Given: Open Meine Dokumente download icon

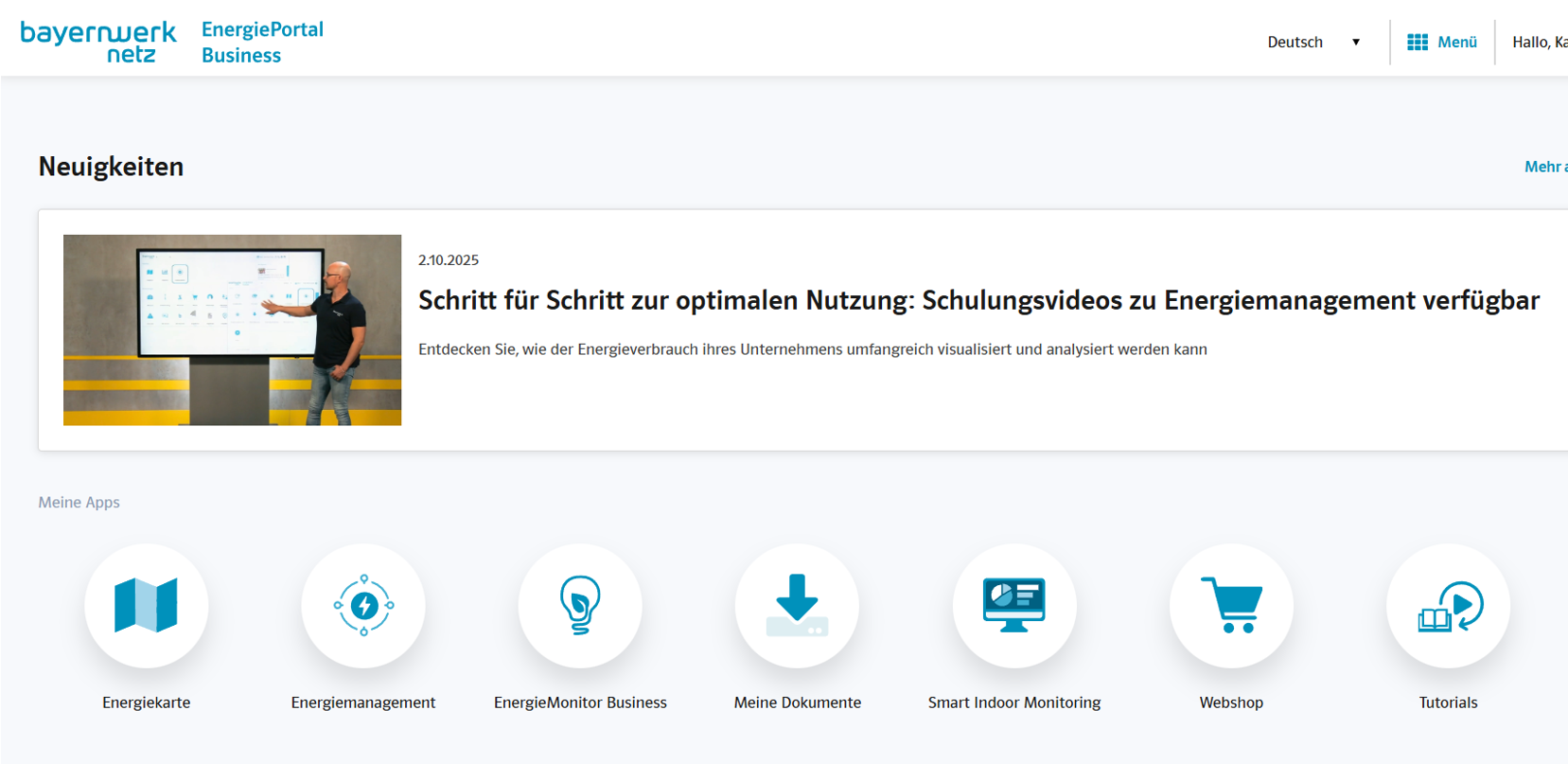Looking at the screenshot, I should point(797,606).
